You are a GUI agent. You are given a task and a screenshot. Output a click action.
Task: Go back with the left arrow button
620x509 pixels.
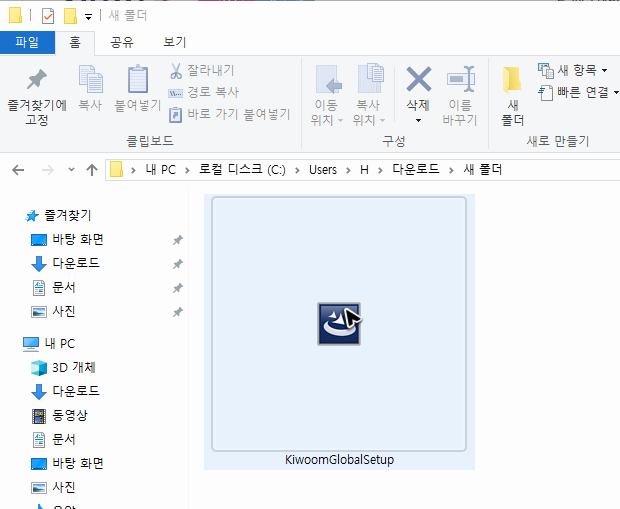click(x=18, y=170)
